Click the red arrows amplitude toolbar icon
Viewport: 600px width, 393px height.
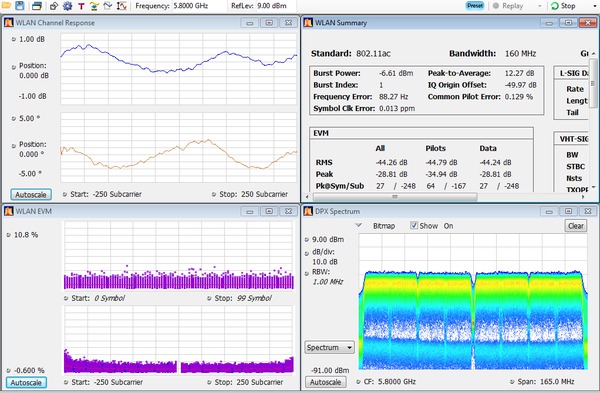pyautogui.click(x=121, y=6)
